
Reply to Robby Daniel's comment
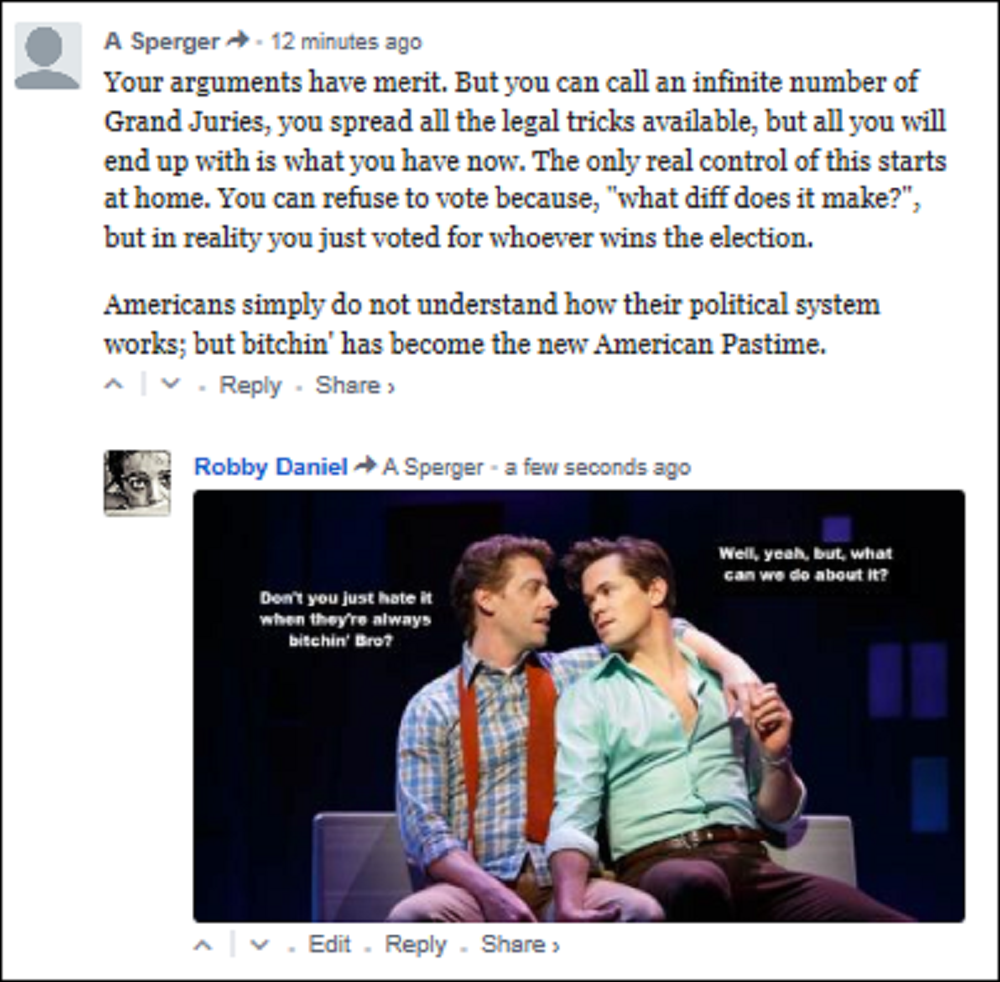pyautogui.click(x=415, y=944)
